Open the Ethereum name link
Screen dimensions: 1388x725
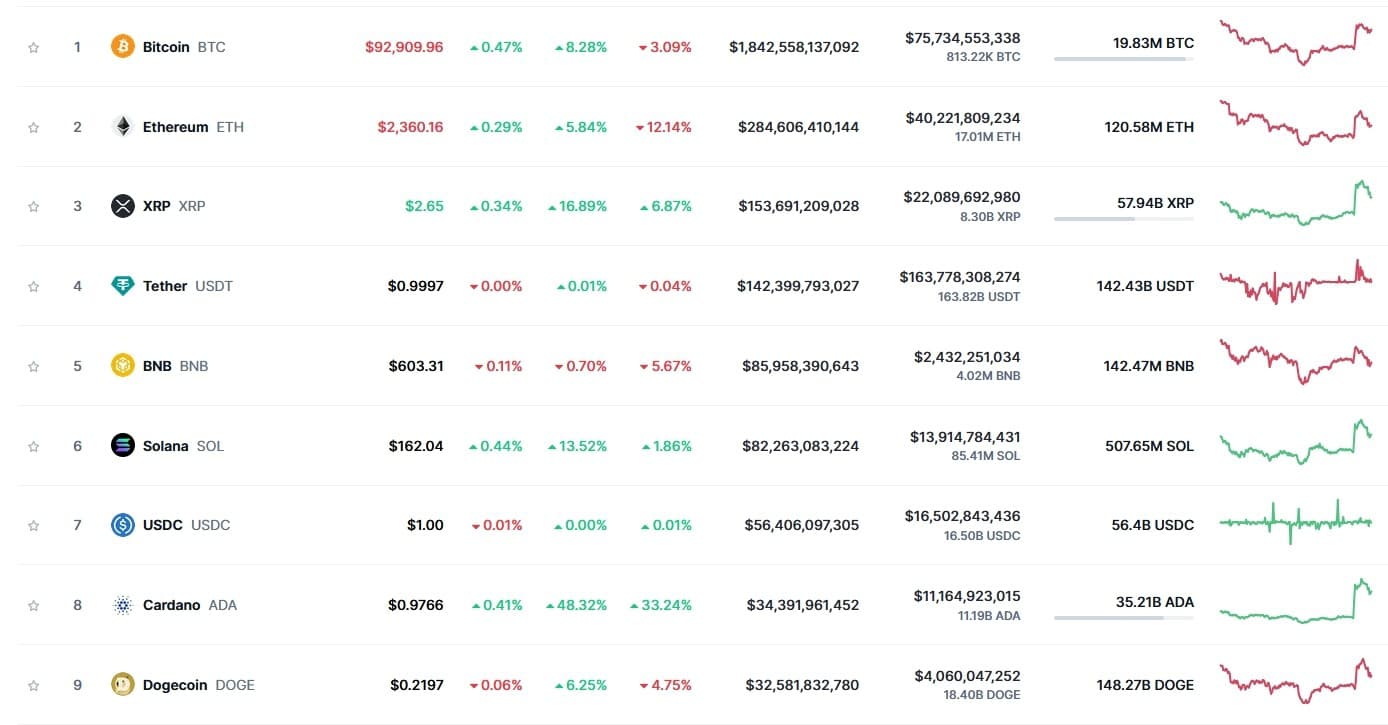(175, 127)
